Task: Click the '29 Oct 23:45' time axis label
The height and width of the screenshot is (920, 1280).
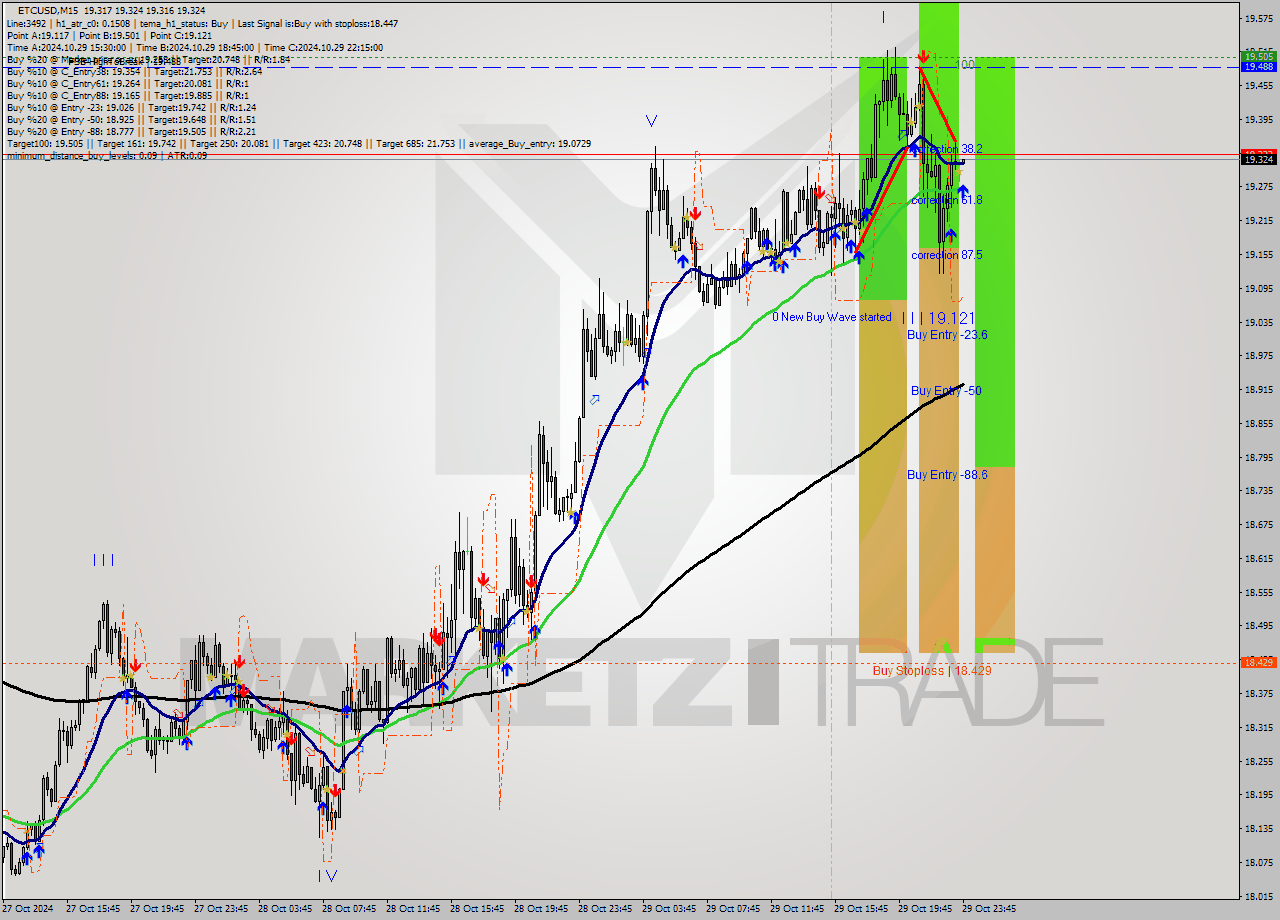Action: pos(989,909)
